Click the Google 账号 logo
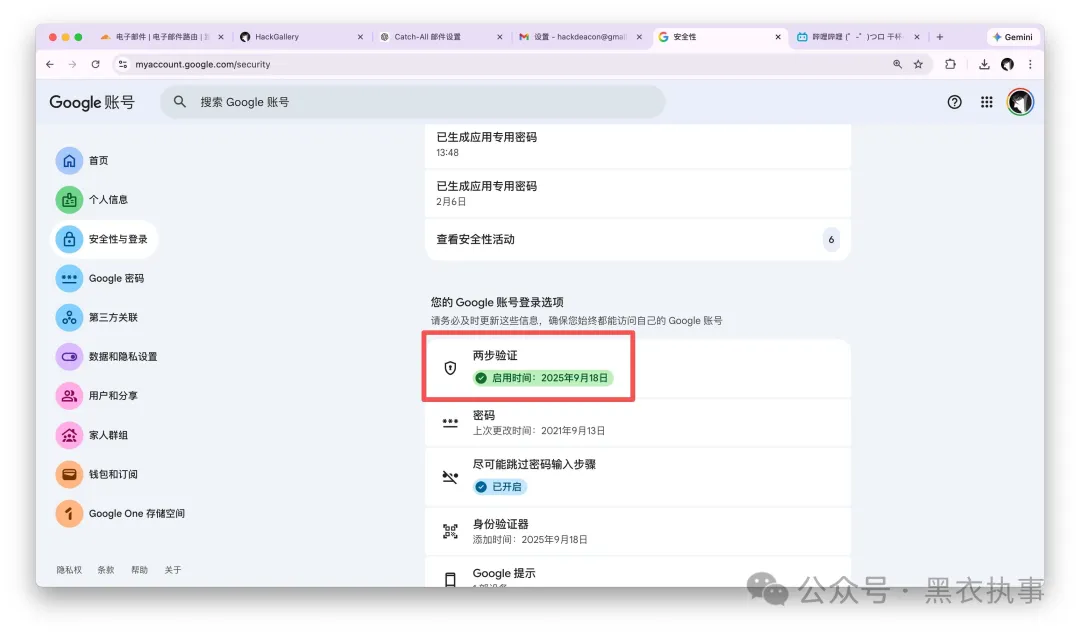 pos(92,102)
